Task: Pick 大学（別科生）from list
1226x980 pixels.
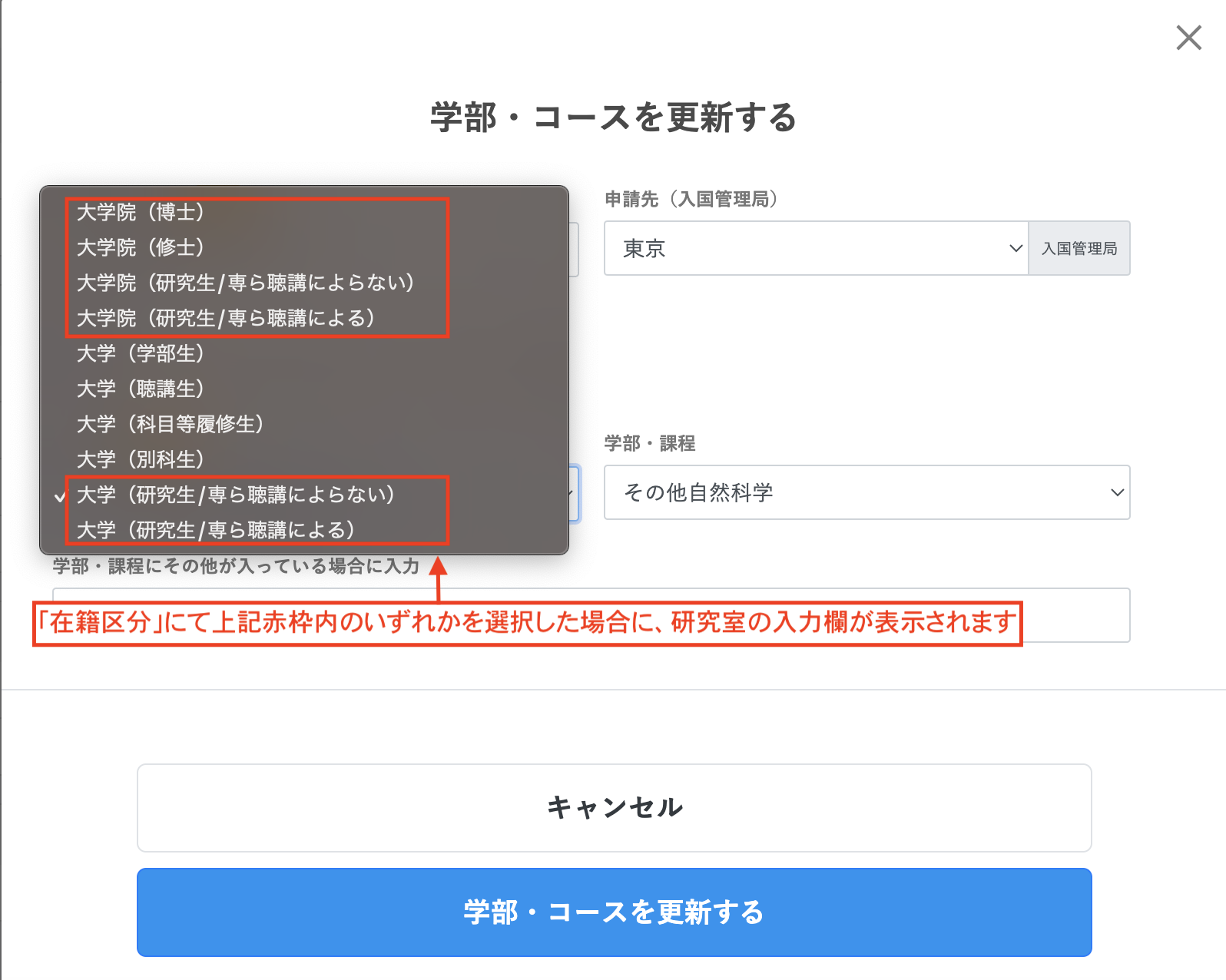Action: [x=303, y=459]
